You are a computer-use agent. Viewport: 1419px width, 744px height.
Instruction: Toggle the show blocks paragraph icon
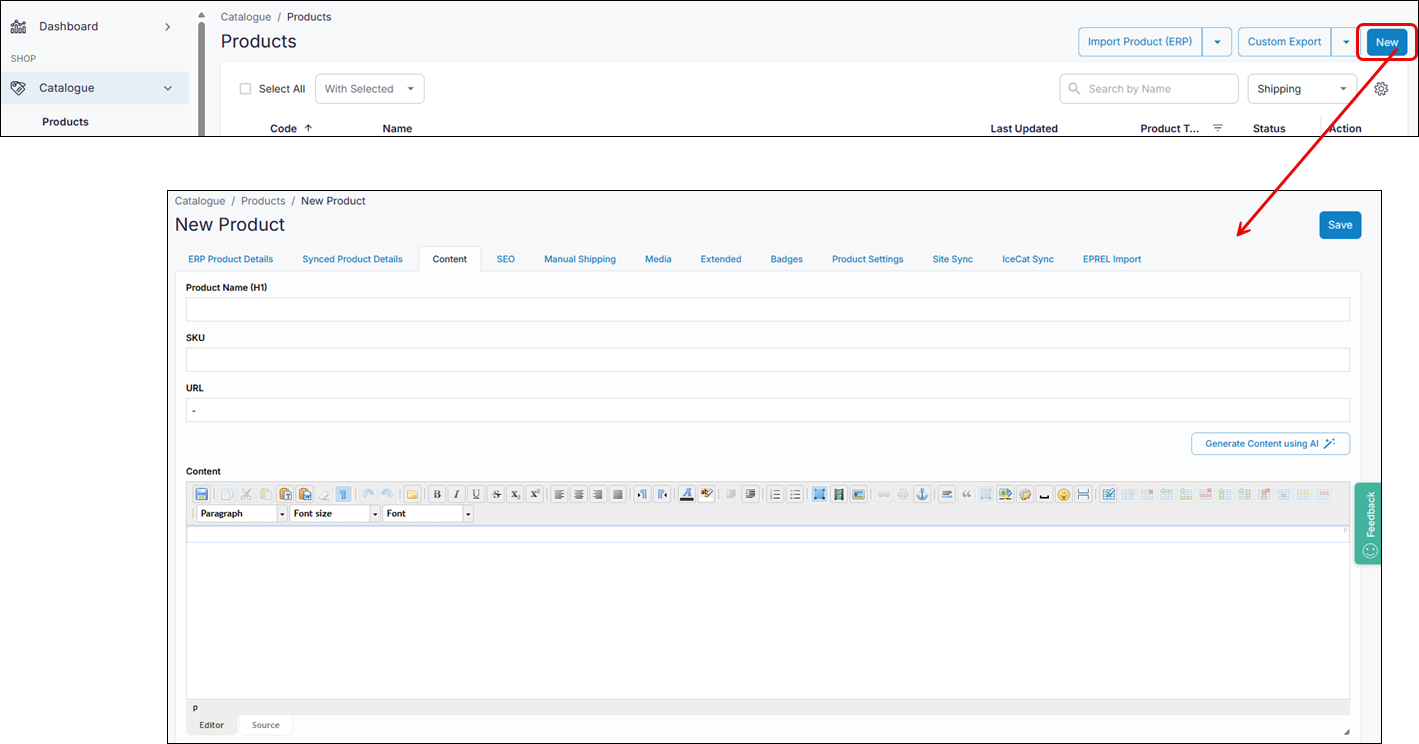point(343,494)
